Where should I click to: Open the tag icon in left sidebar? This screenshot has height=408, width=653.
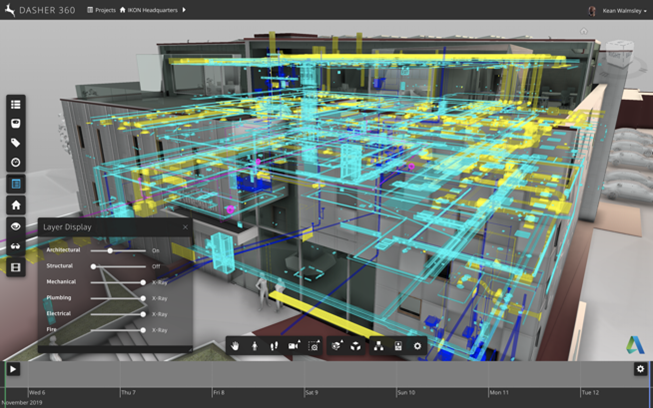tap(16, 143)
